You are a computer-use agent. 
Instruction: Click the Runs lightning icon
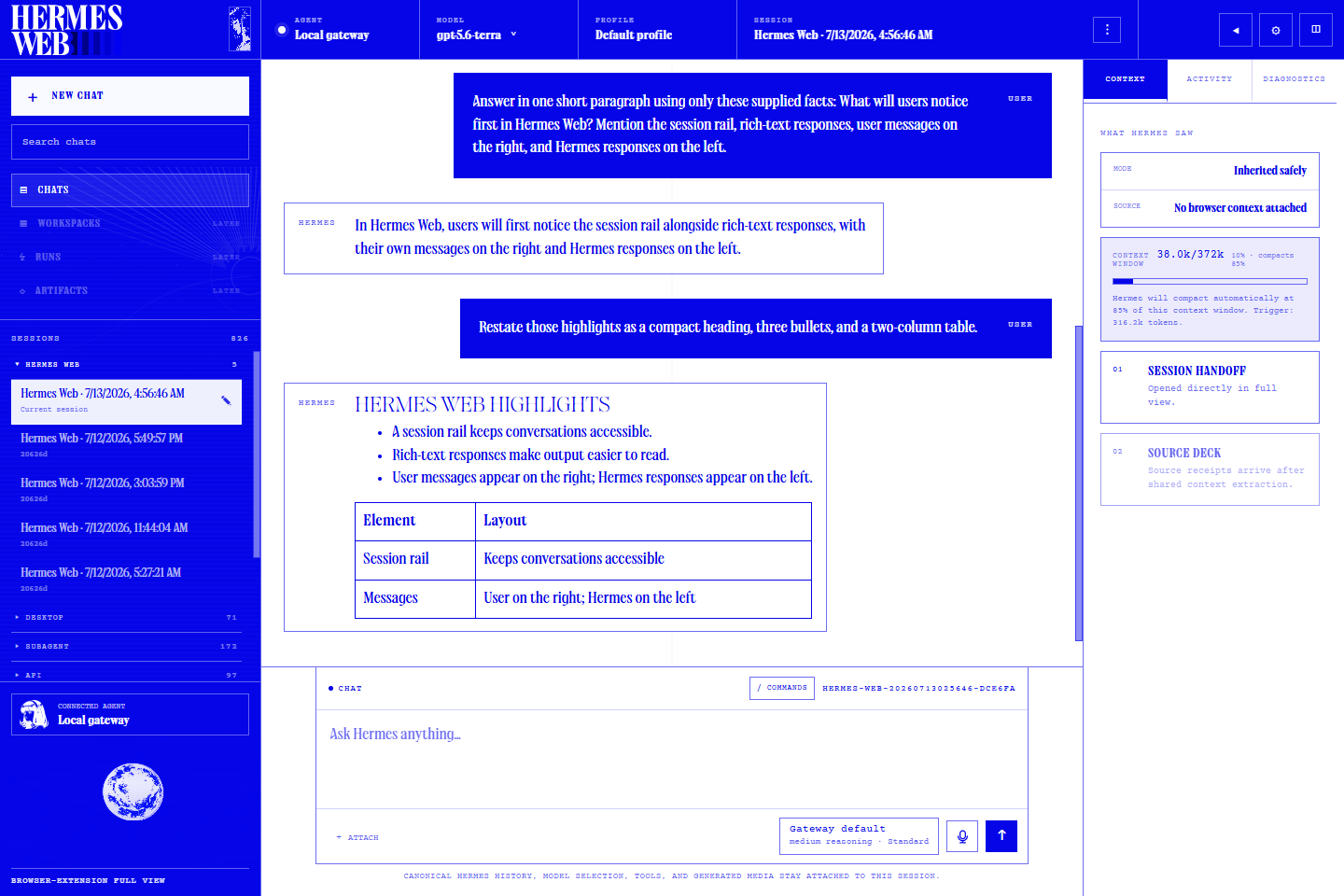(22, 257)
